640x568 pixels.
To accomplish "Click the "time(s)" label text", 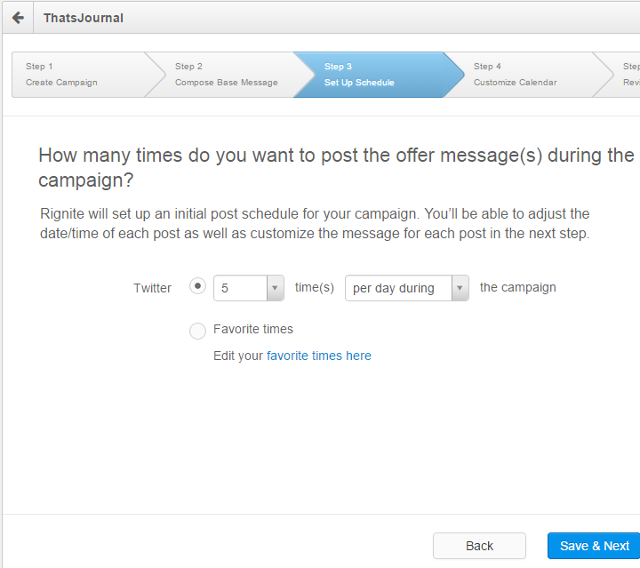I will [314, 288].
